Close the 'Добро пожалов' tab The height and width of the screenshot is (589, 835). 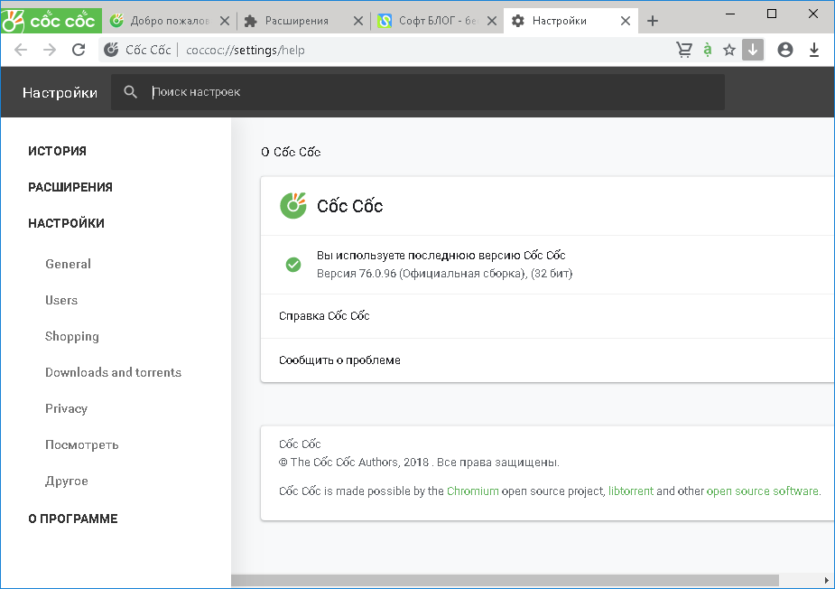pos(225,21)
